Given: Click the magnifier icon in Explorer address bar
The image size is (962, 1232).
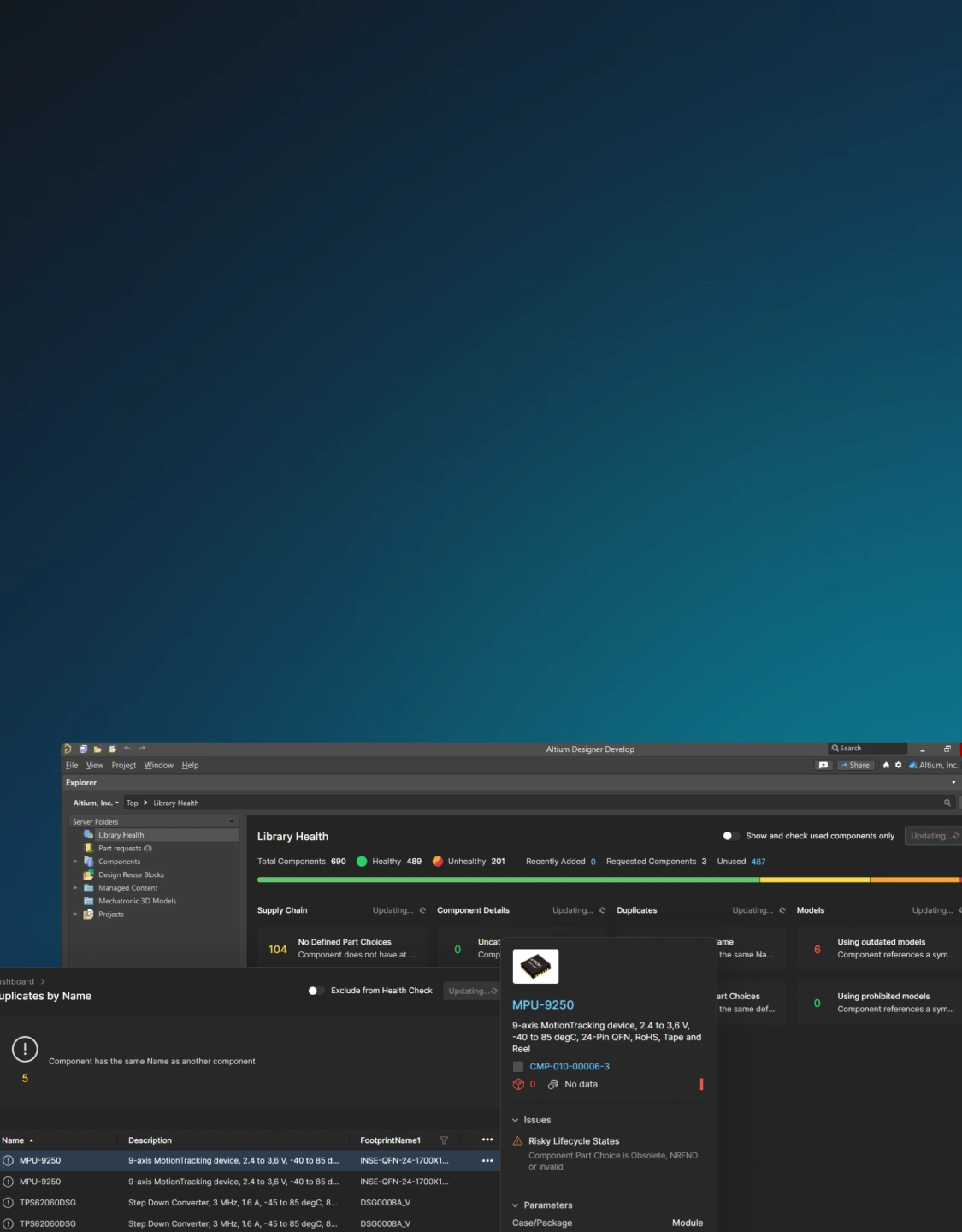Looking at the screenshot, I should pyautogui.click(x=947, y=803).
